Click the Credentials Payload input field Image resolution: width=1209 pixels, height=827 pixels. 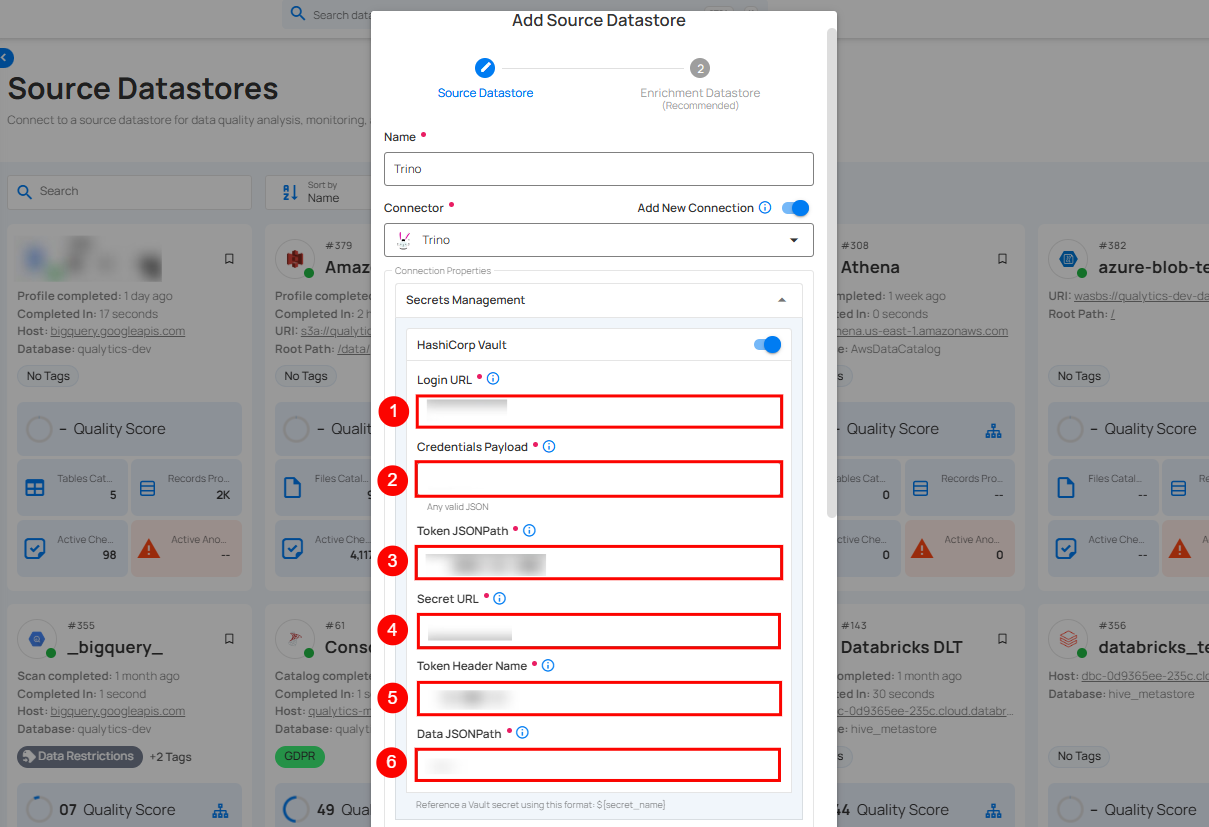tap(598, 480)
